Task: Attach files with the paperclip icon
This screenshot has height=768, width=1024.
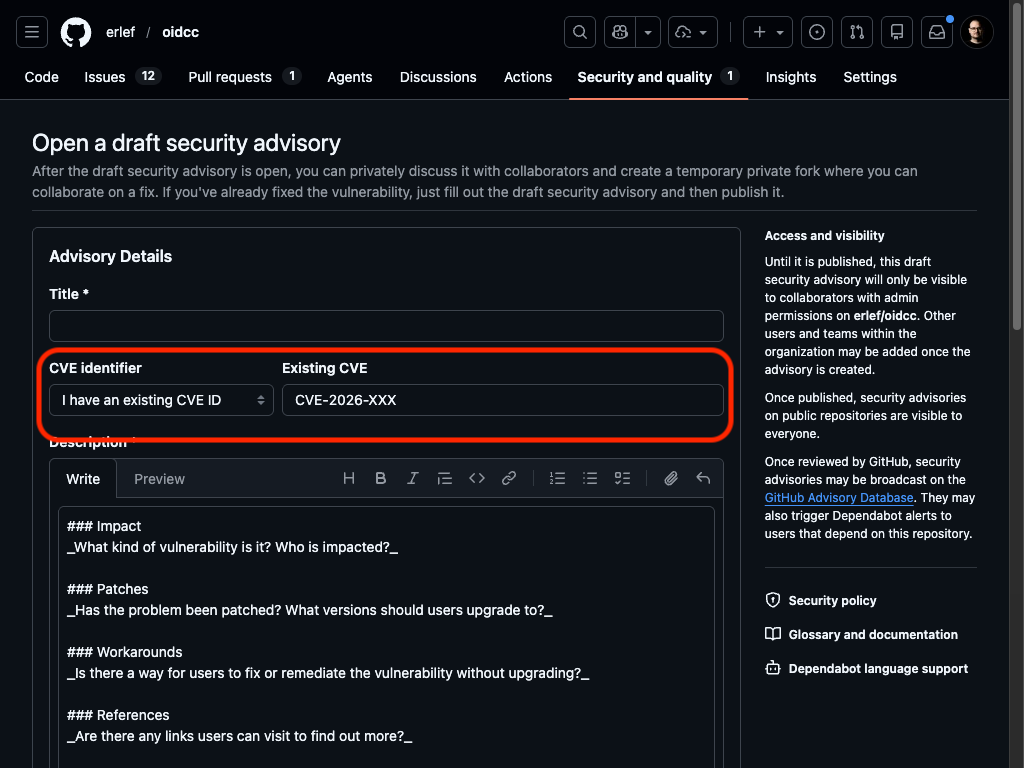Action: click(671, 479)
